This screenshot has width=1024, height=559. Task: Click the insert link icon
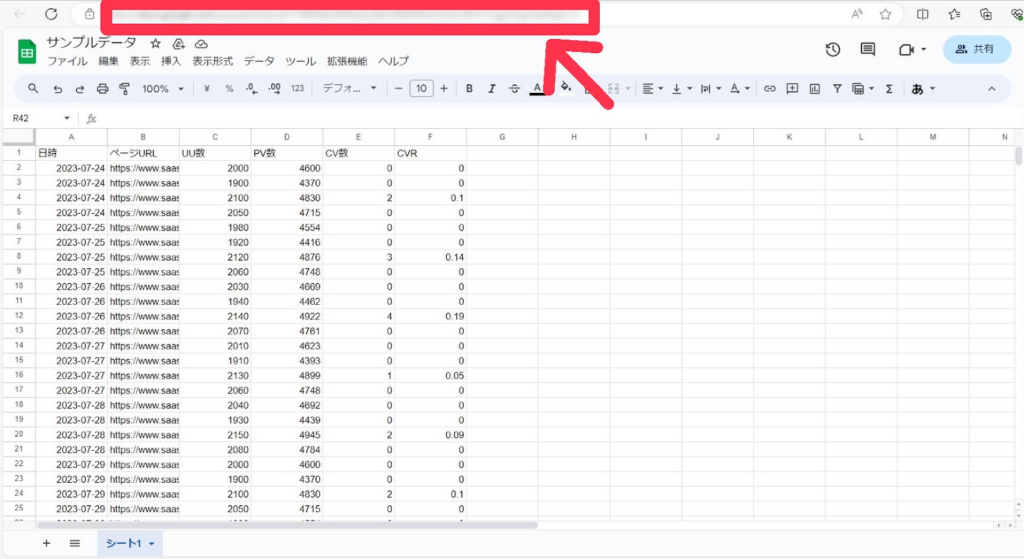point(770,89)
